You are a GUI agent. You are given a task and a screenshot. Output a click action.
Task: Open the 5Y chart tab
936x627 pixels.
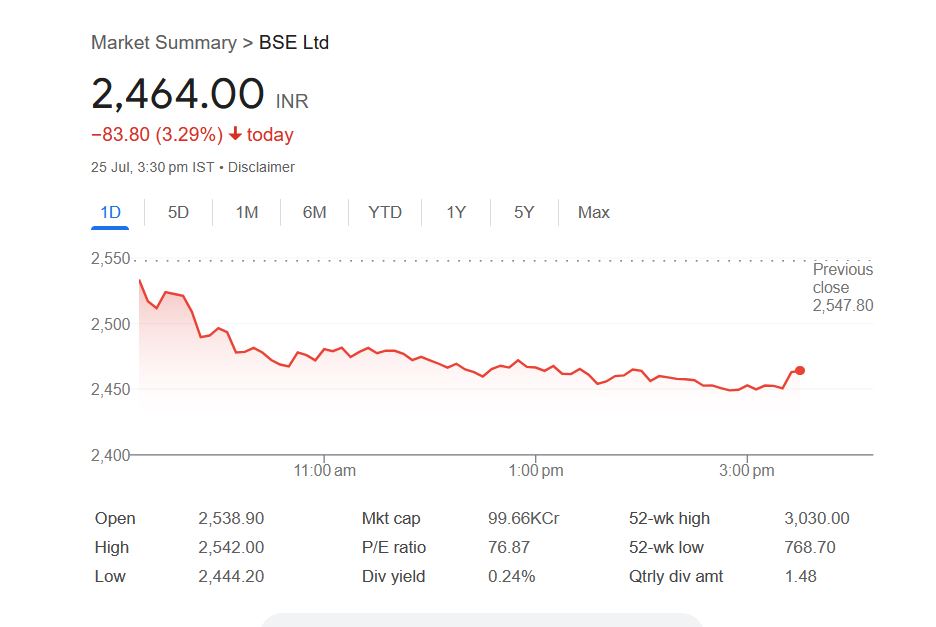click(x=524, y=212)
